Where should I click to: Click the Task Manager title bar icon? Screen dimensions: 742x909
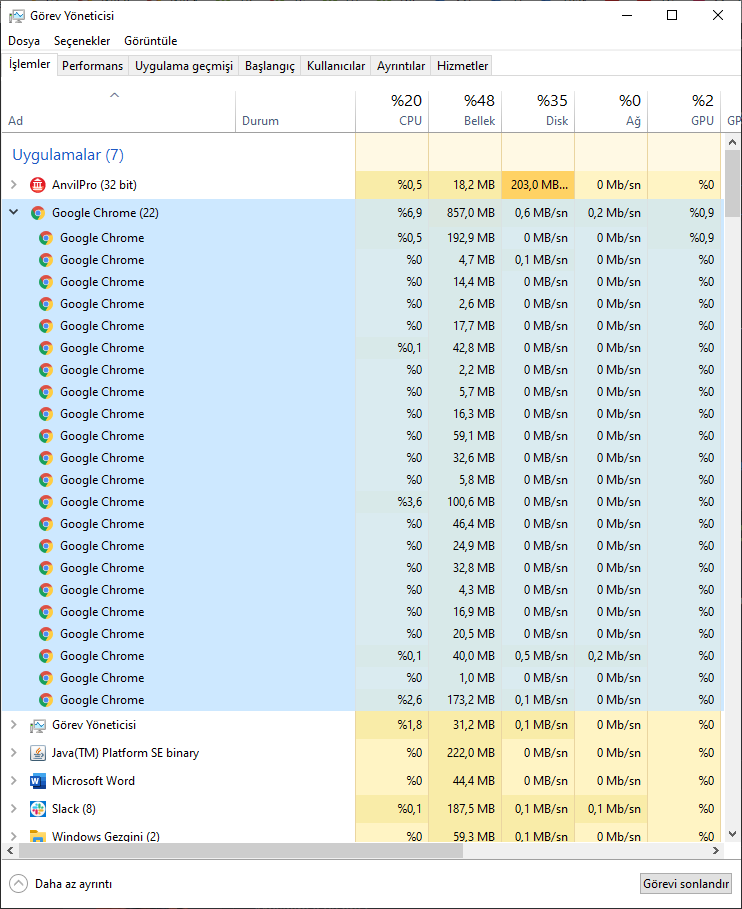[x=16, y=16]
